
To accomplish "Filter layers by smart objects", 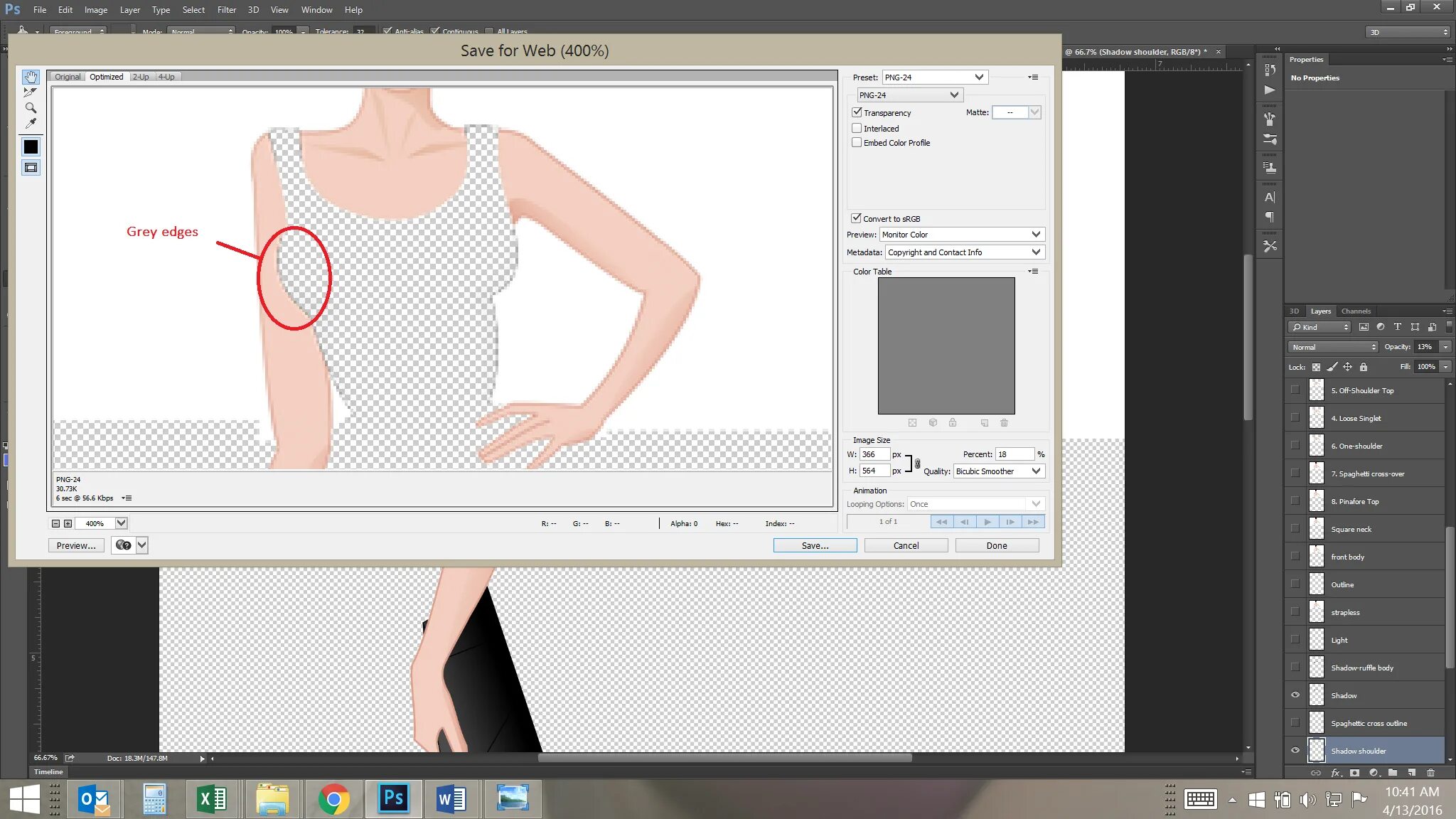I will point(1432,327).
